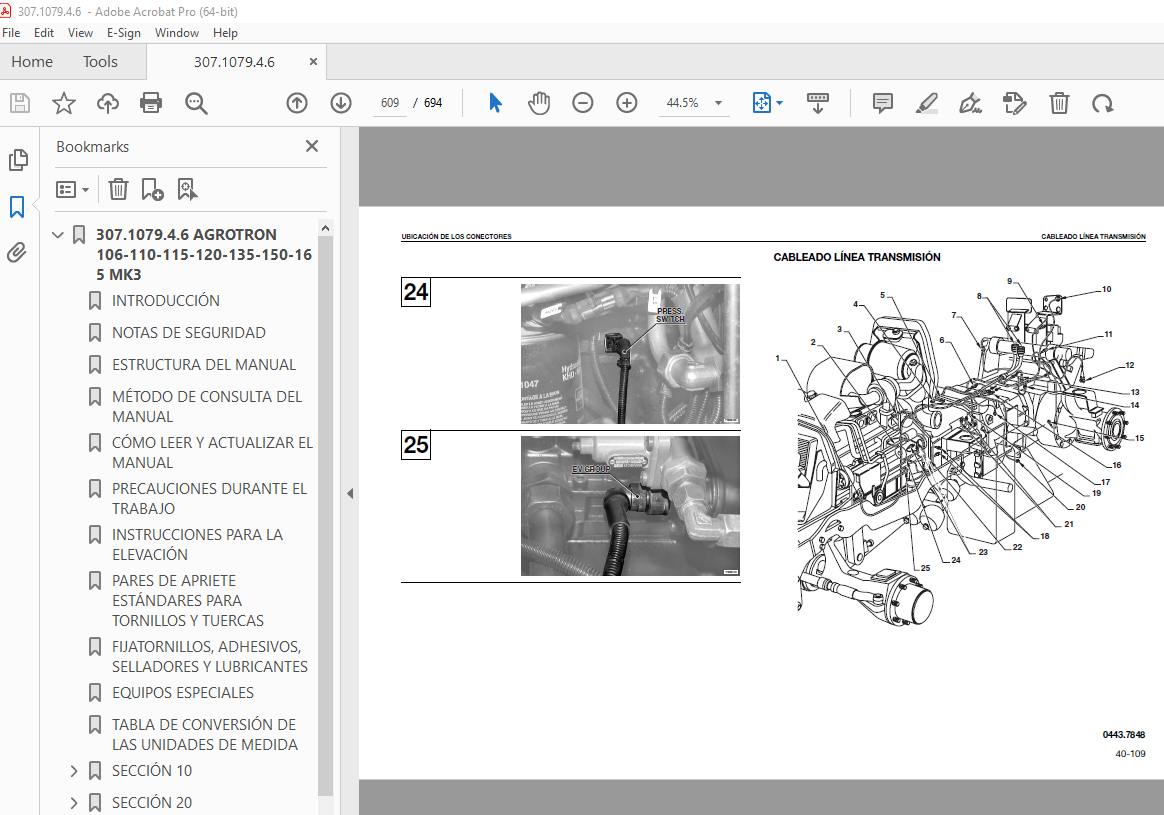The width and height of the screenshot is (1164, 815).
Task: Click bookmarks panel scroll-up arrow
Action: (x=325, y=228)
